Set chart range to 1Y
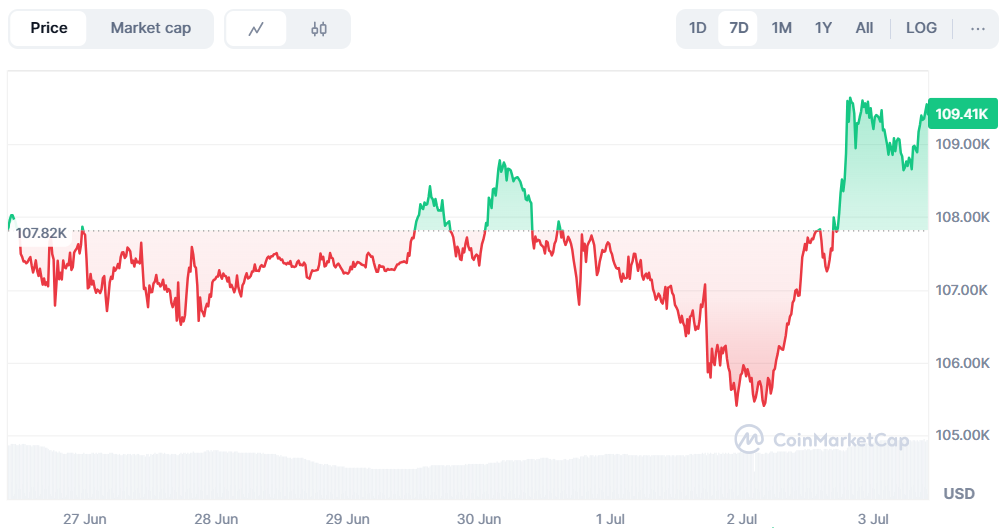 click(x=823, y=28)
